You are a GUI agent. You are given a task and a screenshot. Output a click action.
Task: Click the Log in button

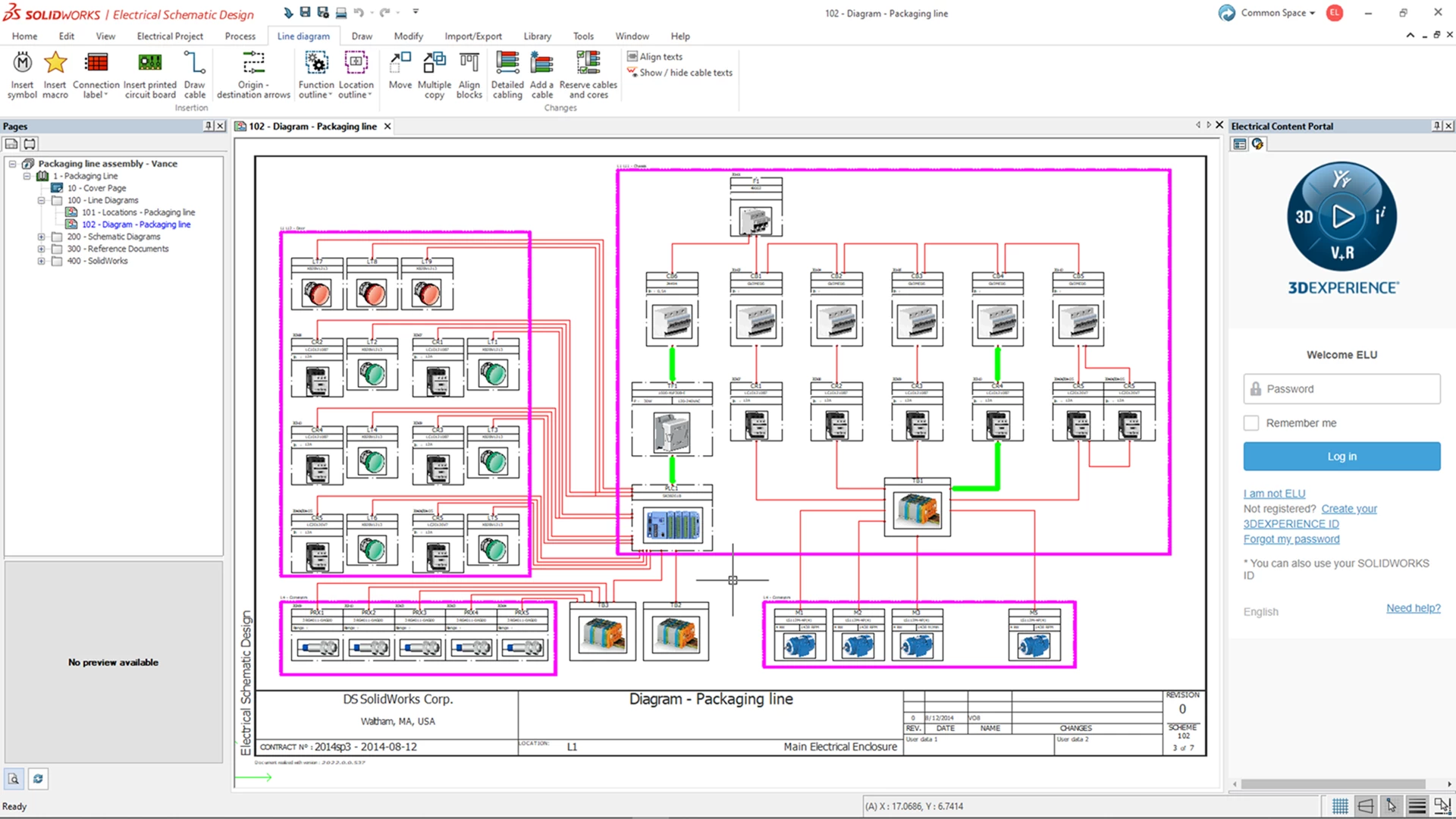click(1341, 456)
